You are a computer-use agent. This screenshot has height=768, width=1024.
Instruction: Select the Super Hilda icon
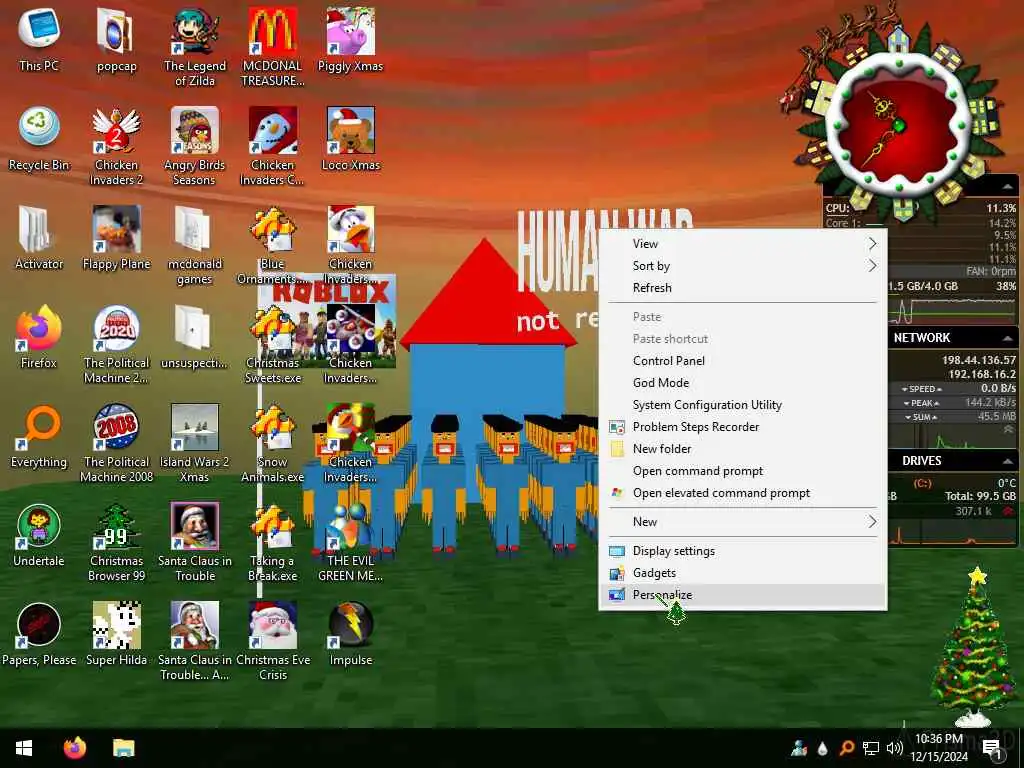(116, 634)
